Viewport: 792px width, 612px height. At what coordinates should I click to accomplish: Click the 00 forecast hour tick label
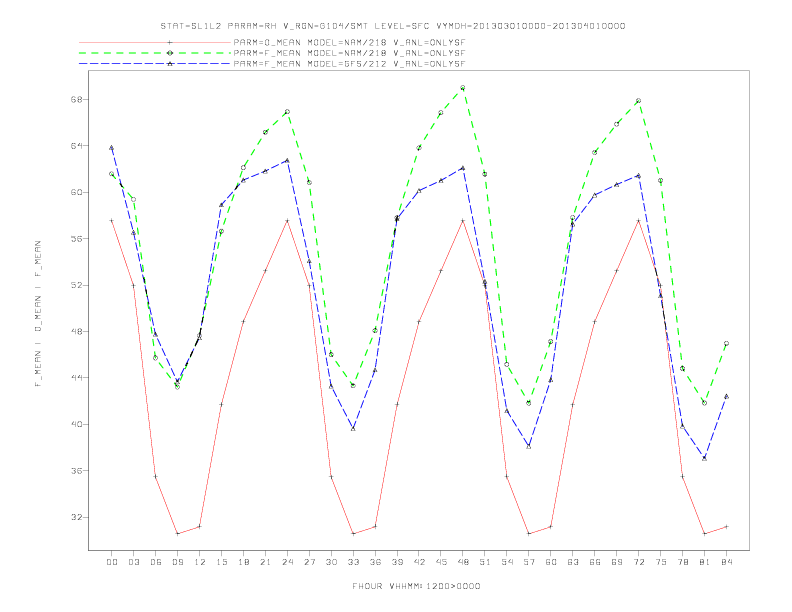(112, 562)
